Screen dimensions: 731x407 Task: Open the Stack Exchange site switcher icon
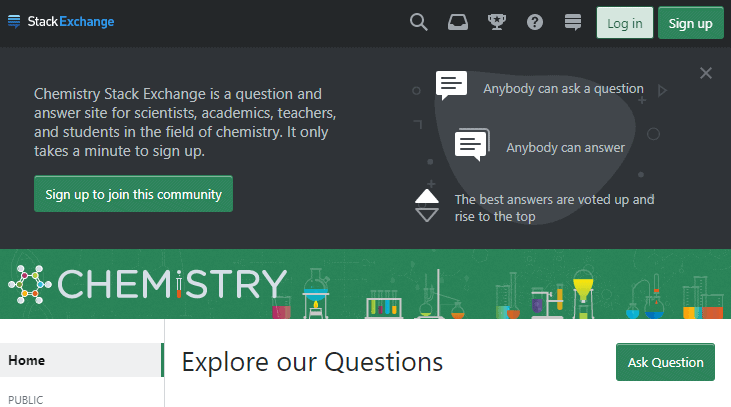(573, 22)
